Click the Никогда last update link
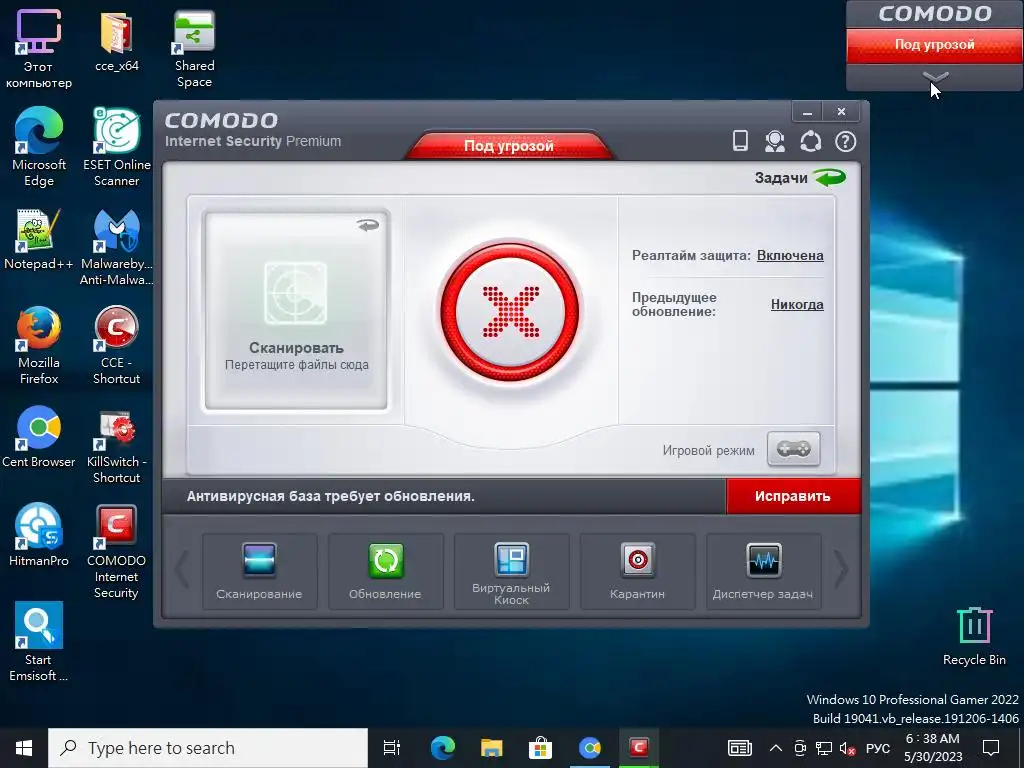 [x=797, y=304]
